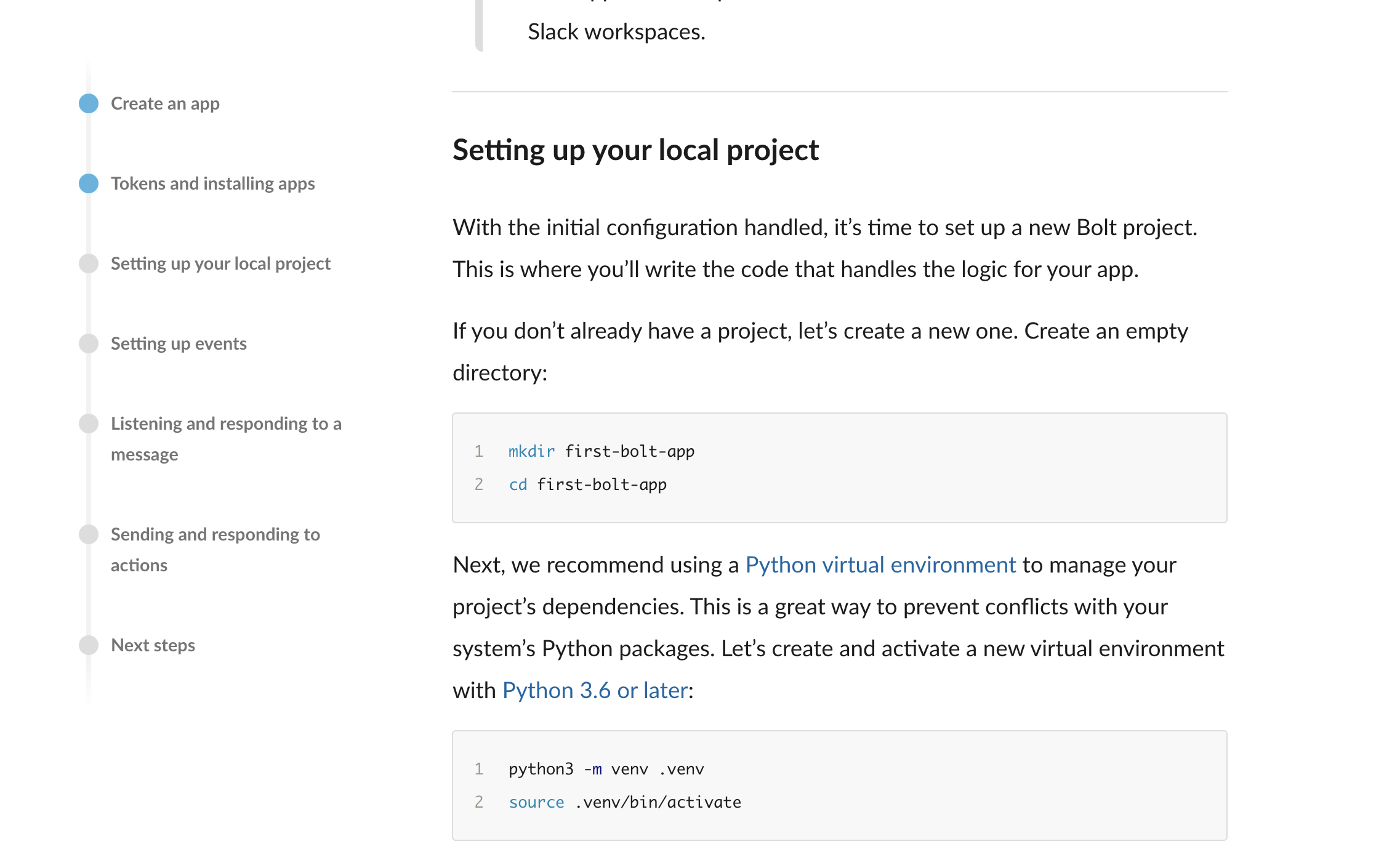Jump to Tokens and installing apps

coord(212,183)
